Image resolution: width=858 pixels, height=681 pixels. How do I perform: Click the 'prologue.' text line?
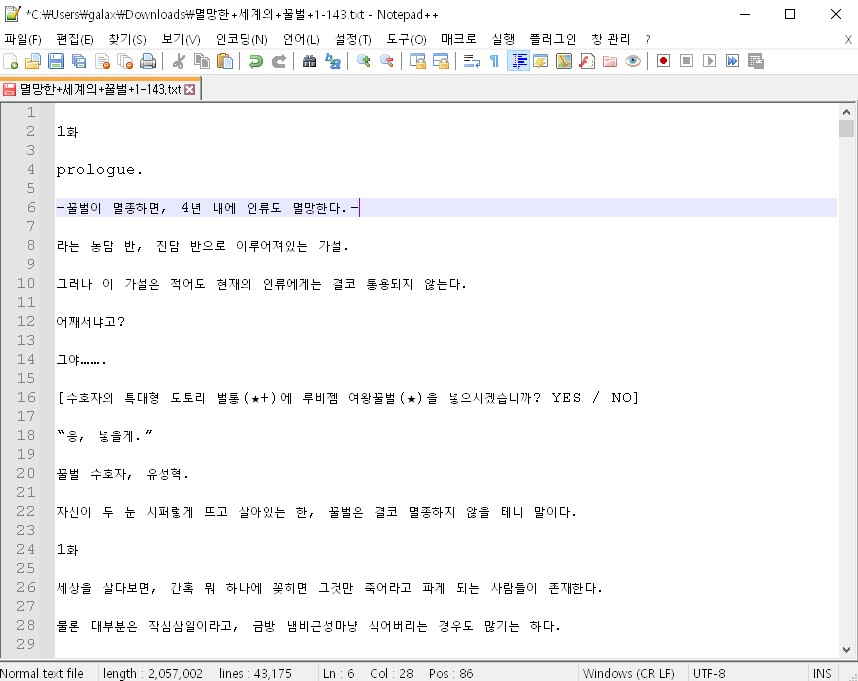[x=100, y=170]
